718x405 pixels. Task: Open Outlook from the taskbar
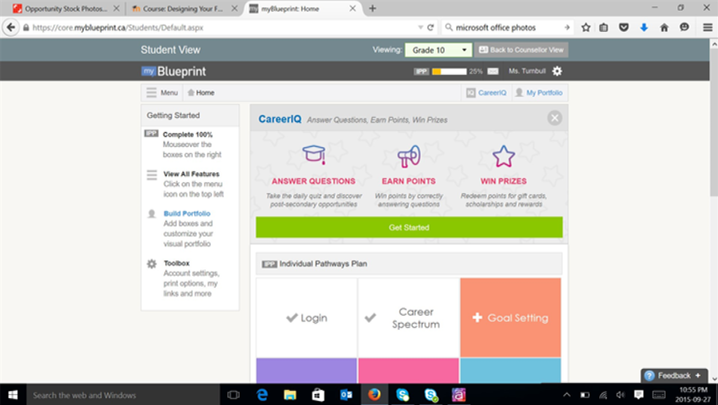click(346, 394)
